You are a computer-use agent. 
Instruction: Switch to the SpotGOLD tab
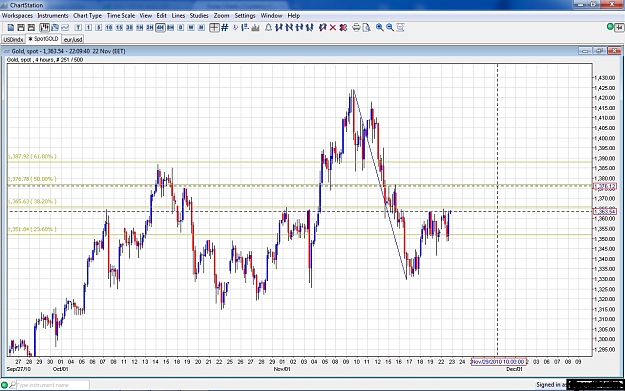(x=43, y=39)
